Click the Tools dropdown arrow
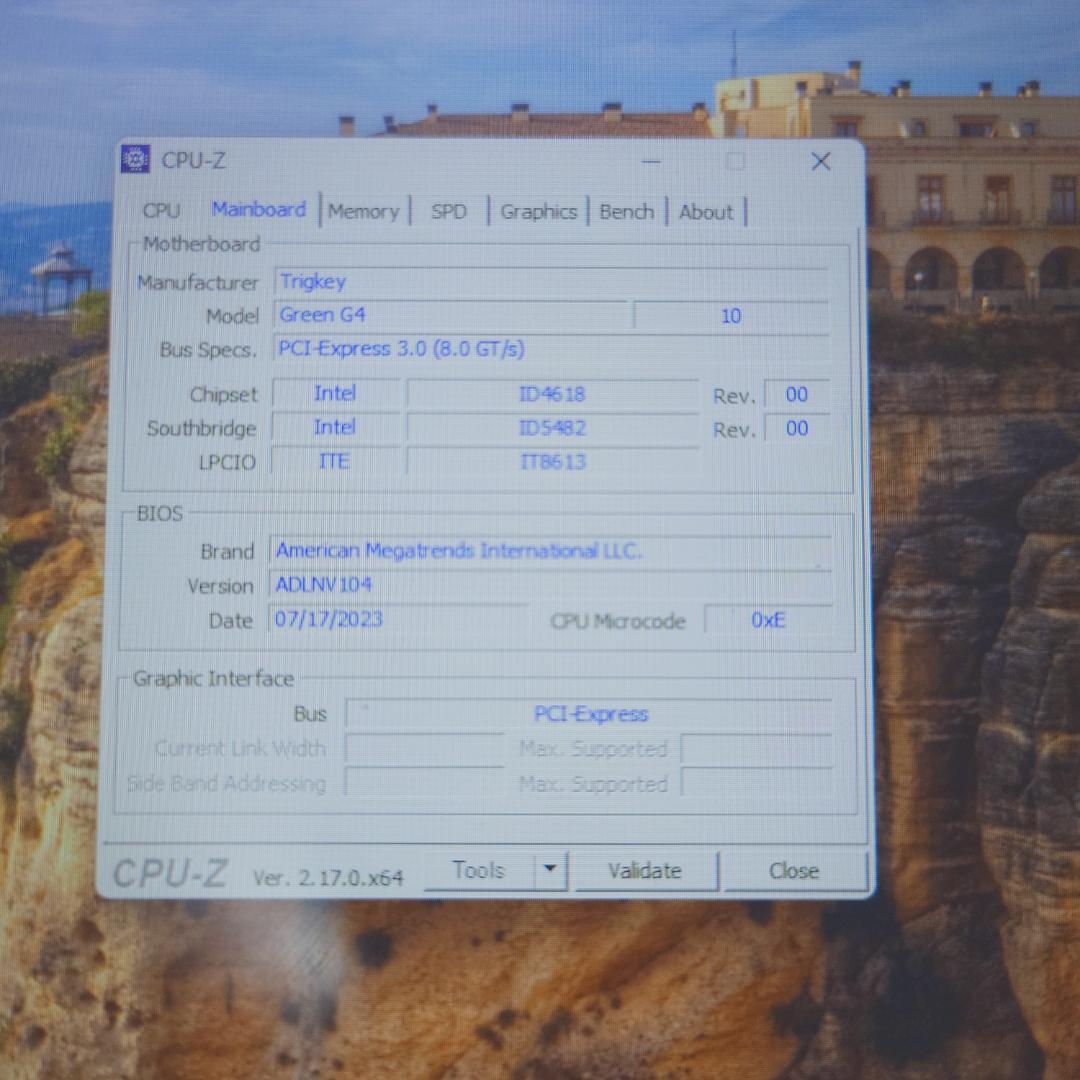The width and height of the screenshot is (1080, 1080). pyautogui.click(x=550, y=870)
